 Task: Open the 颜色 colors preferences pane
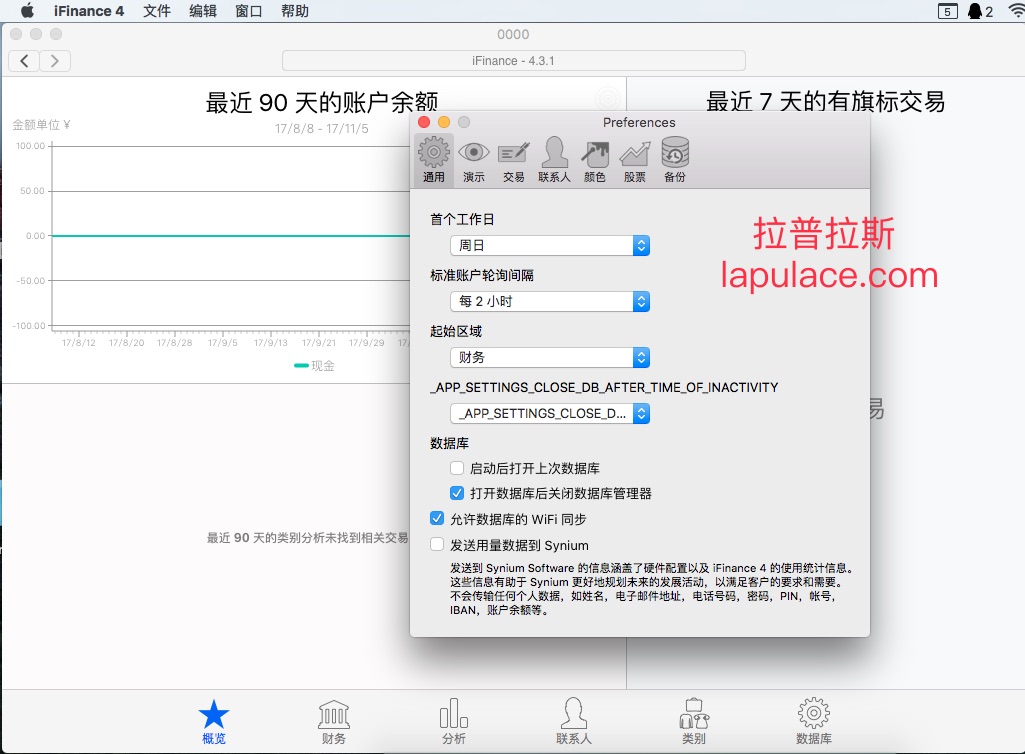coord(595,160)
